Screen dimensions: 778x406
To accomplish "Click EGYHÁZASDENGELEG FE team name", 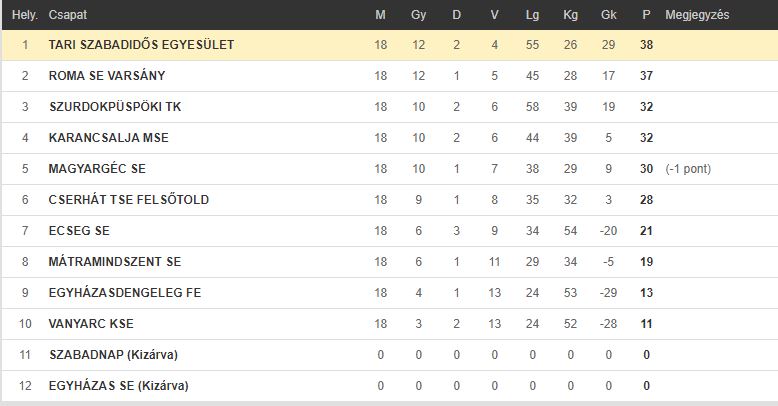I will point(125,293).
